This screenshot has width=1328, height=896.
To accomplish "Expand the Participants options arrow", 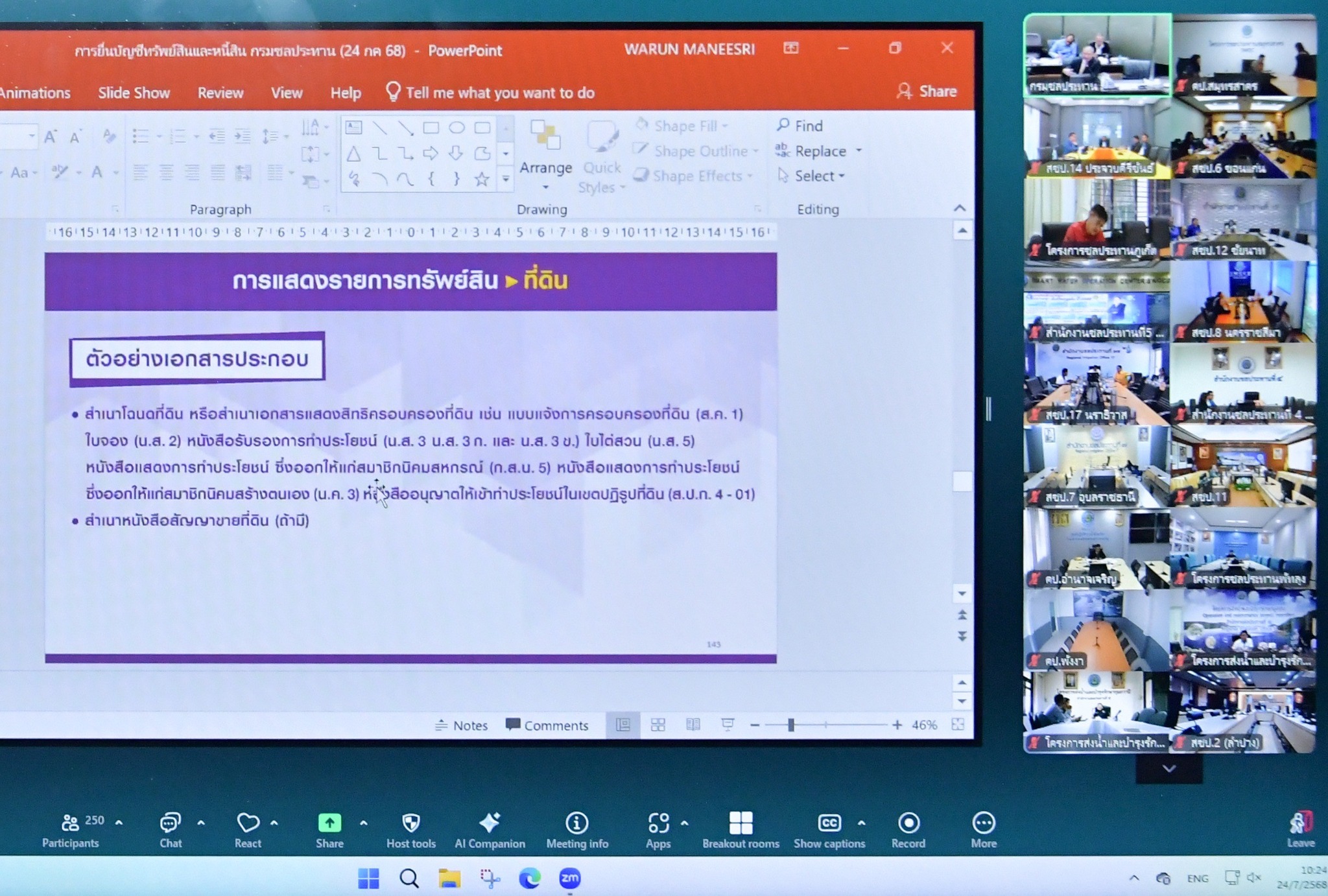I will (119, 822).
